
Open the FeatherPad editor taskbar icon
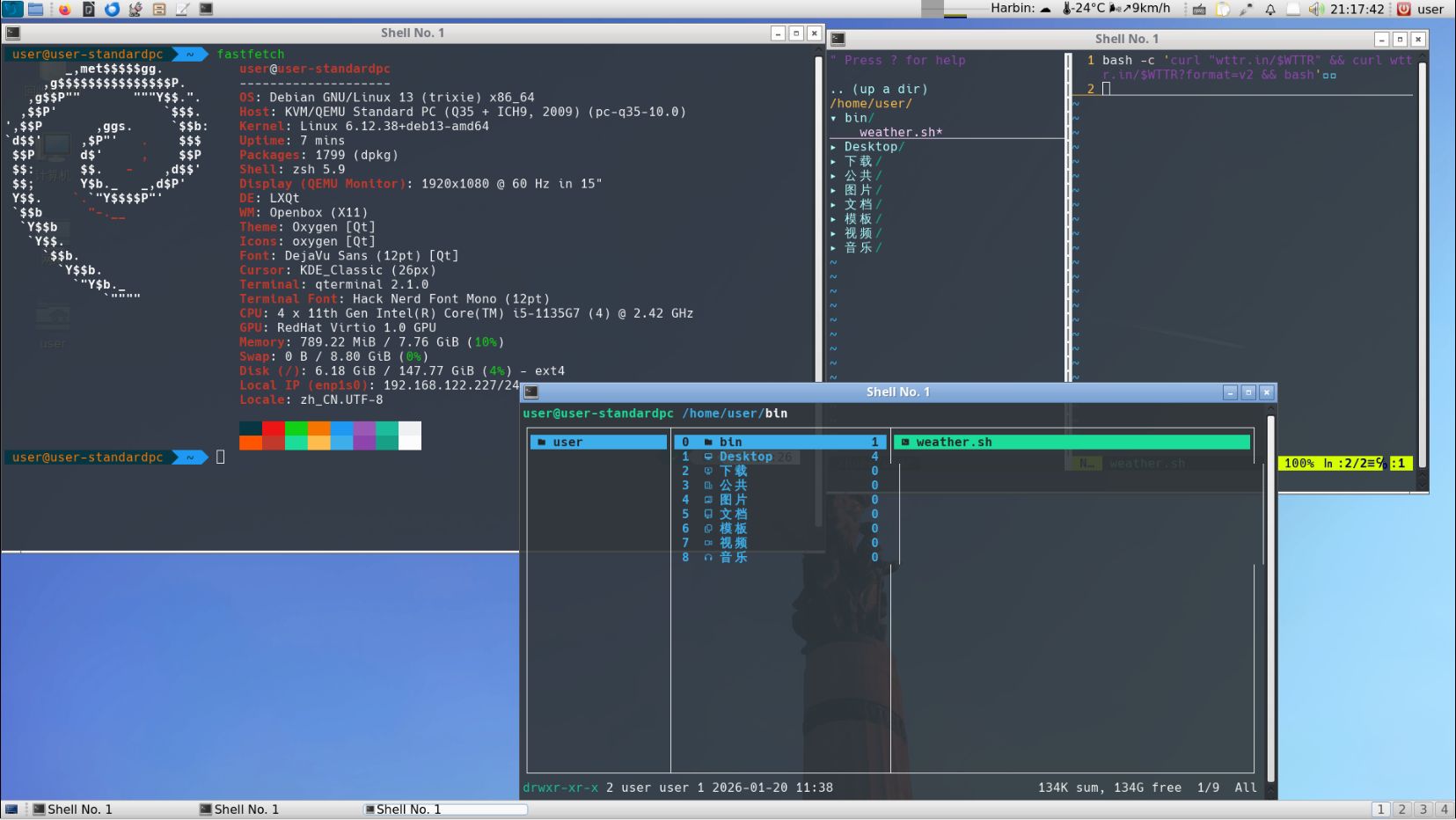[x=180, y=9]
